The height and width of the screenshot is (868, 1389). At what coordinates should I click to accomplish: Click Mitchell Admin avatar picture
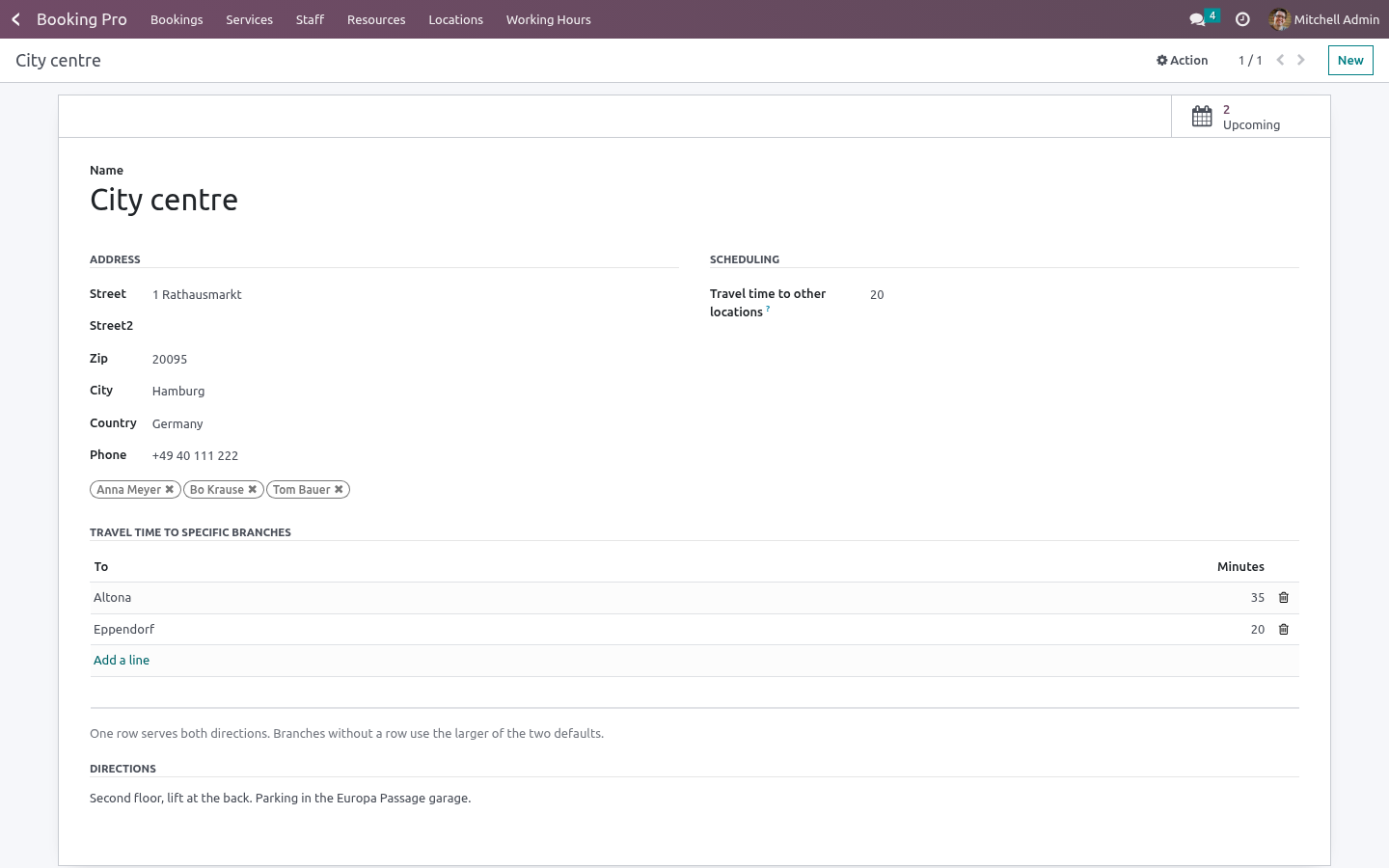pos(1280,19)
